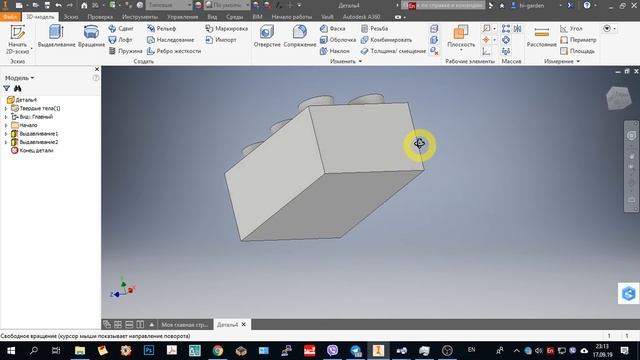Select the Сопряжение fillet tool
Screen dimensions: 640x360
click(300, 36)
